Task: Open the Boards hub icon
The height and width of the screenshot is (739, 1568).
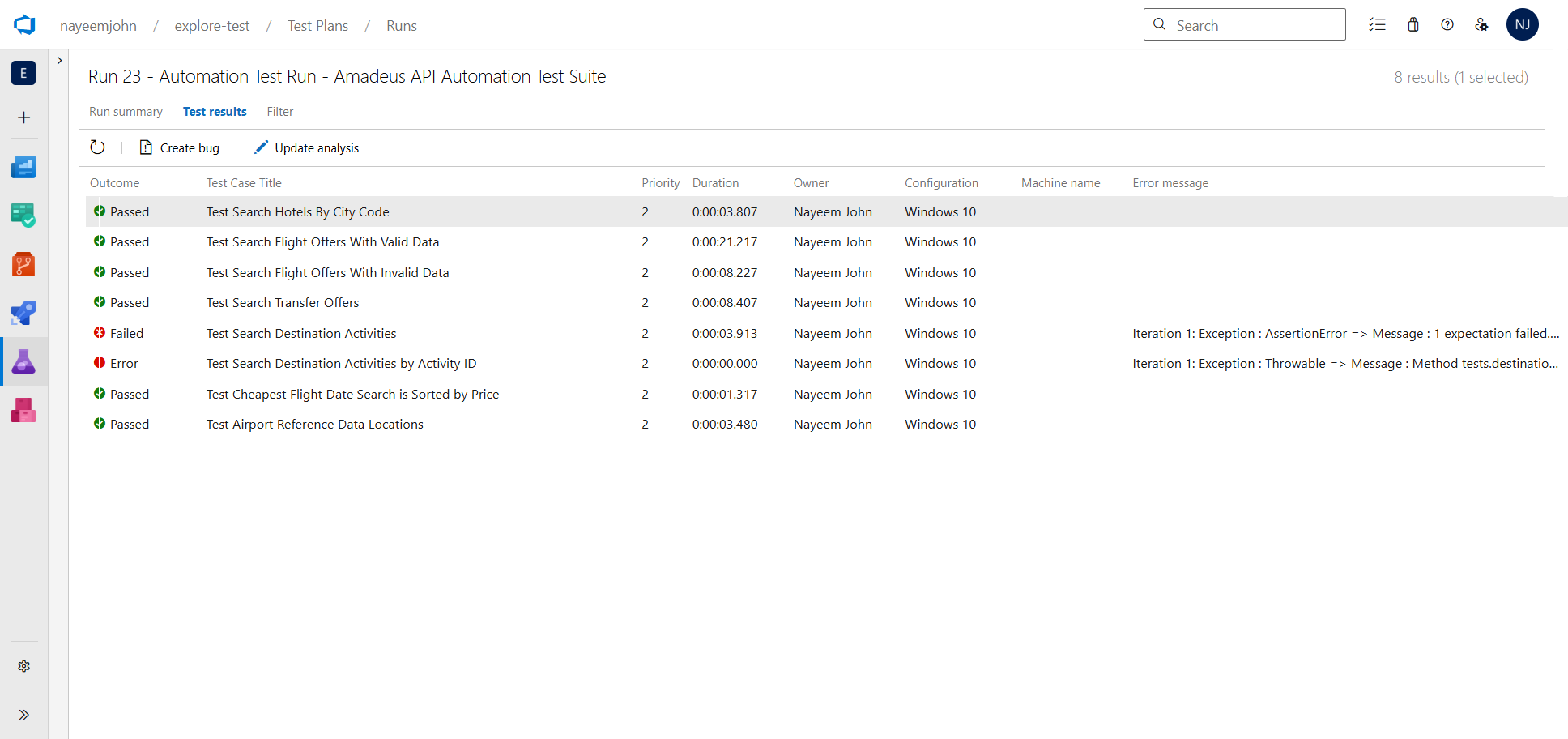Action: pyautogui.click(x=23, y=216)
